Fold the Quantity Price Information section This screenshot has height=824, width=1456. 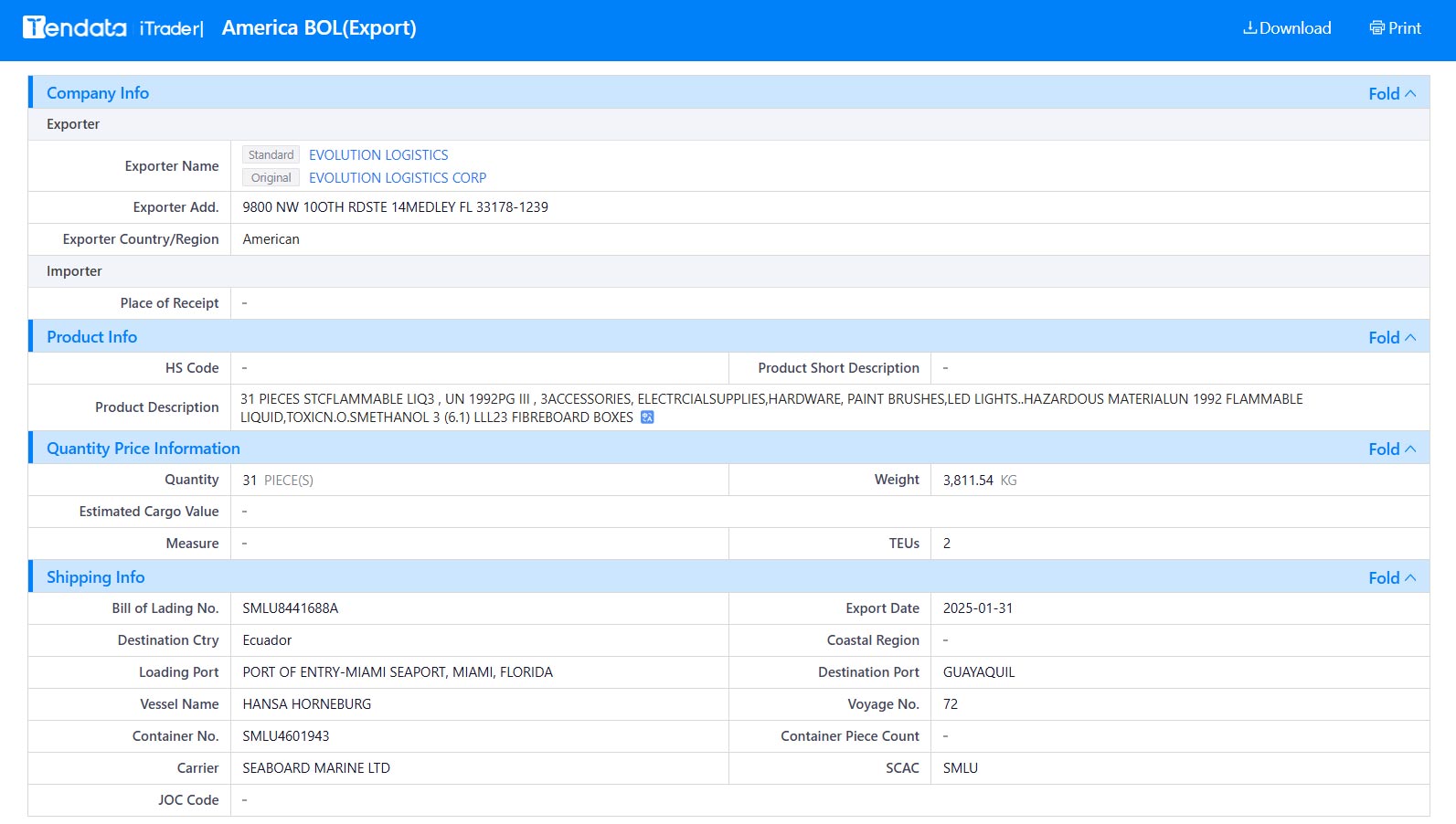1392,449
